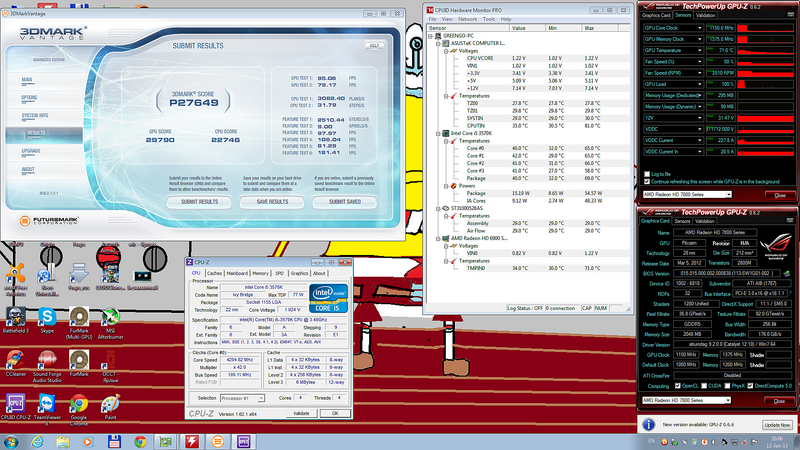800x450 pixels.
Task: Click the Chrome icon in the taskbar
Action: [140, 442]
